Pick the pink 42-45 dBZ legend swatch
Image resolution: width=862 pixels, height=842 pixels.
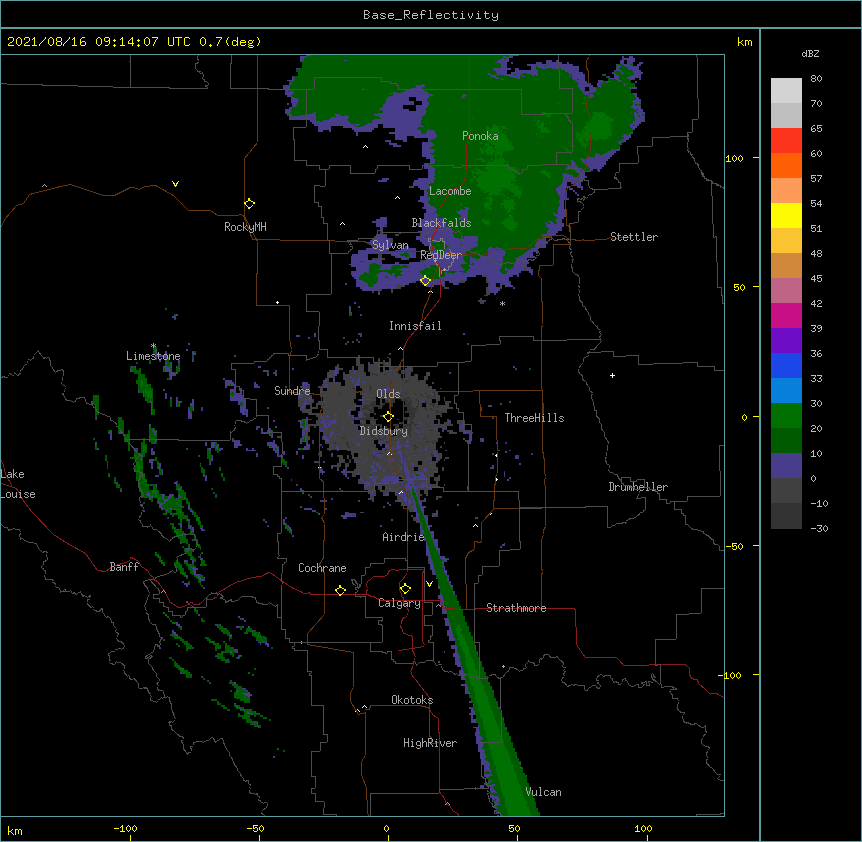click(x=786, y=291)
